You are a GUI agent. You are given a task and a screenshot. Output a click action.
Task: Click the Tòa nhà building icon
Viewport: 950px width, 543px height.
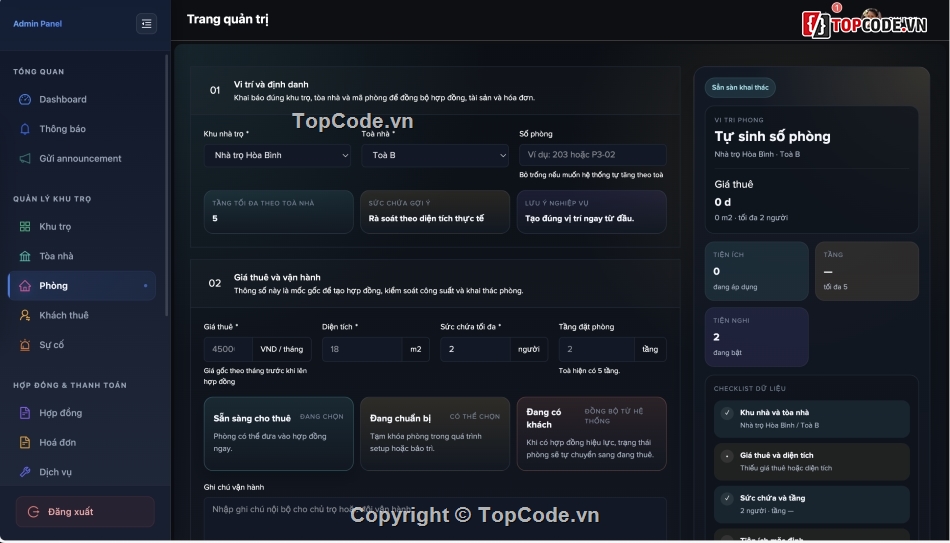25,256
